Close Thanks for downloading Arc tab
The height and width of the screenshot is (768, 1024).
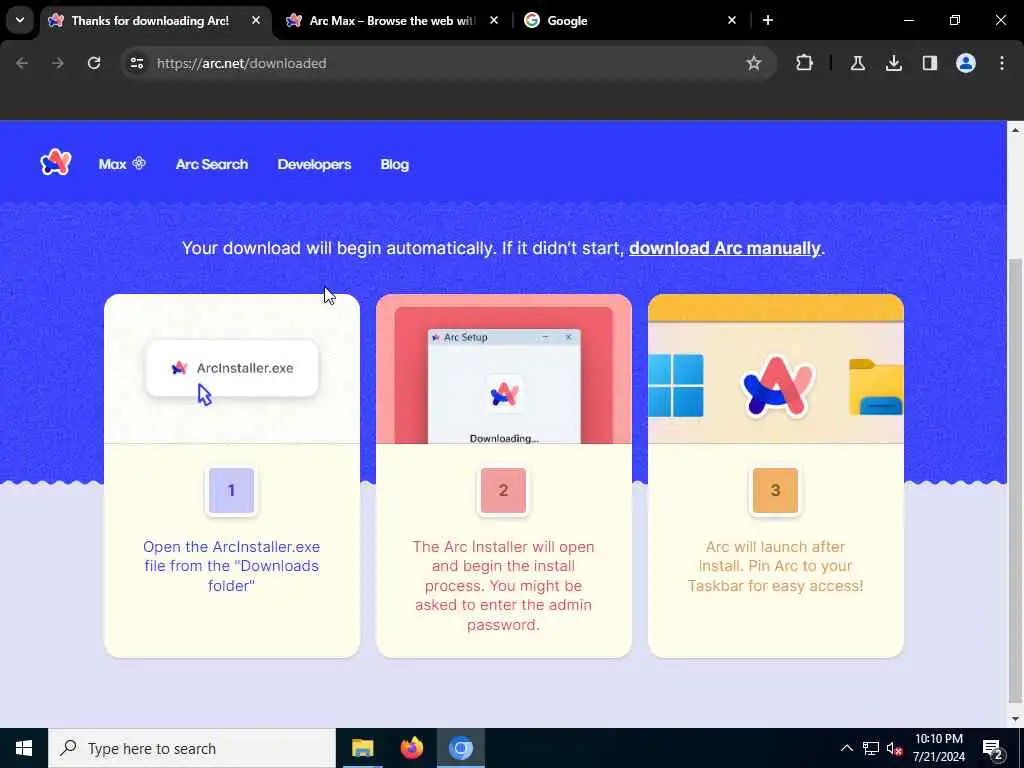[256, 20]
